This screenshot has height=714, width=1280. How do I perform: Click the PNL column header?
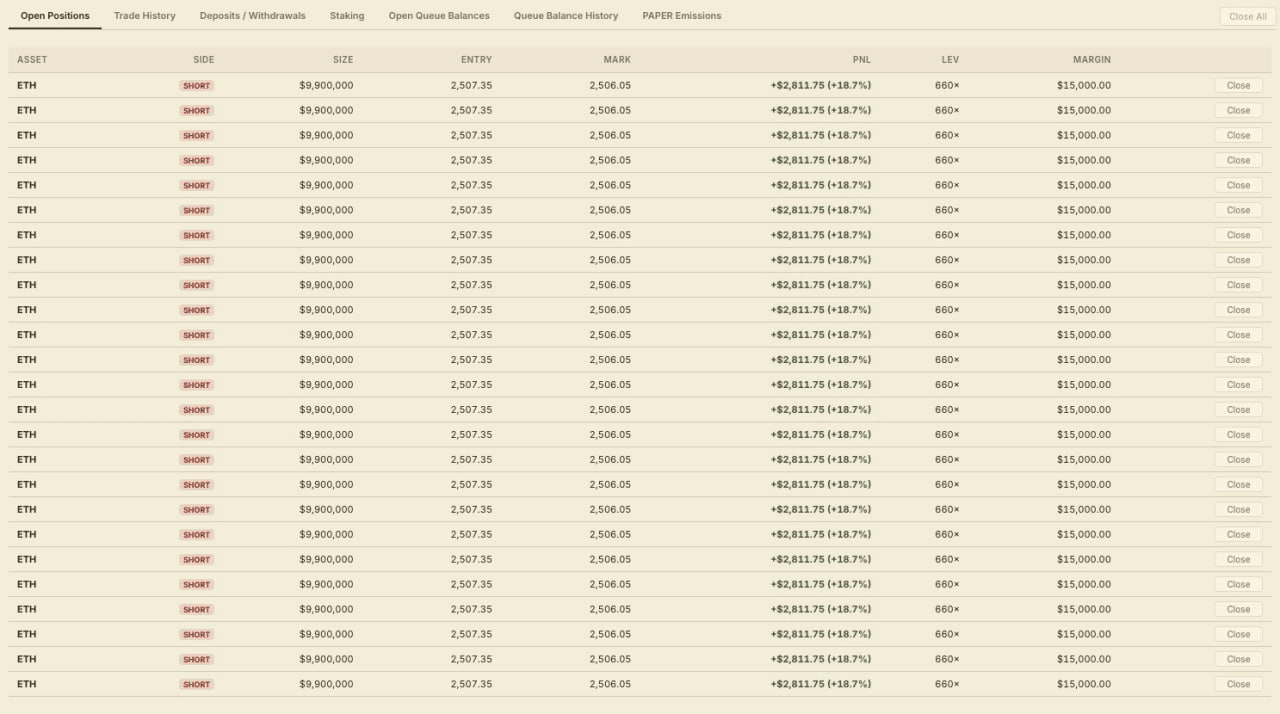click(x=862, y=60)
